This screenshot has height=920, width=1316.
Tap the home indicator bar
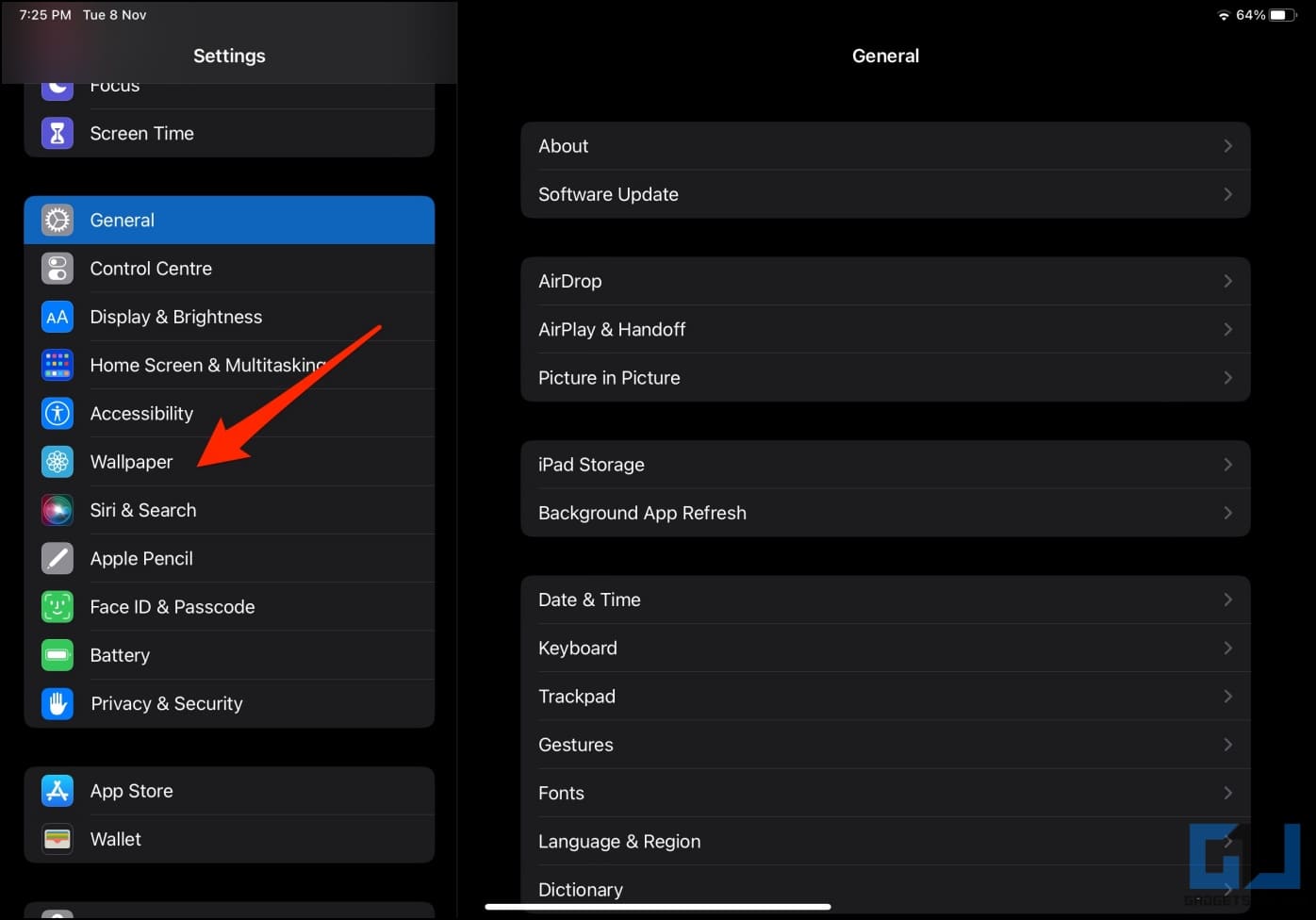point(658,907)
